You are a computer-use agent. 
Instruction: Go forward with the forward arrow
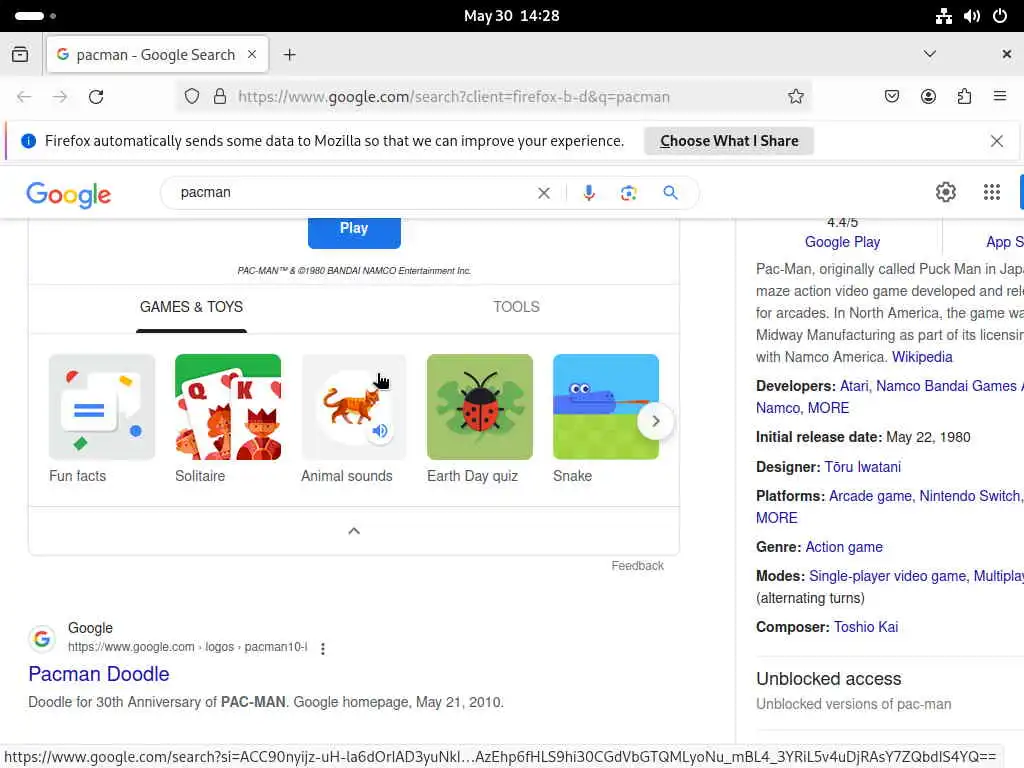pyautogui.click(x=60, y=97)
